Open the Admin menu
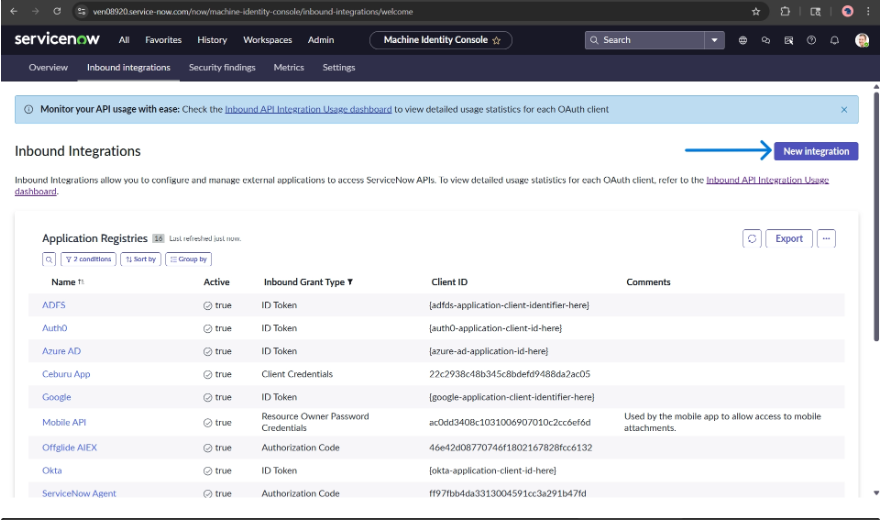Viewport: 881px width, 520px height. 321,40
